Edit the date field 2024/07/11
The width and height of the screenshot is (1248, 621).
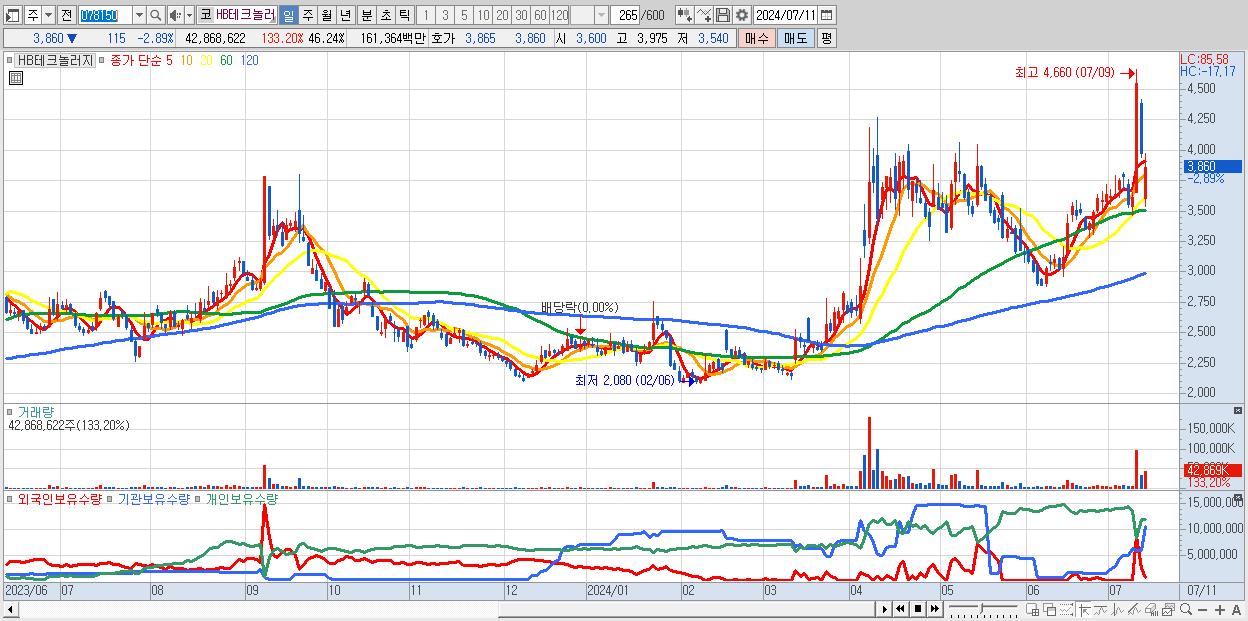[785, 15]
